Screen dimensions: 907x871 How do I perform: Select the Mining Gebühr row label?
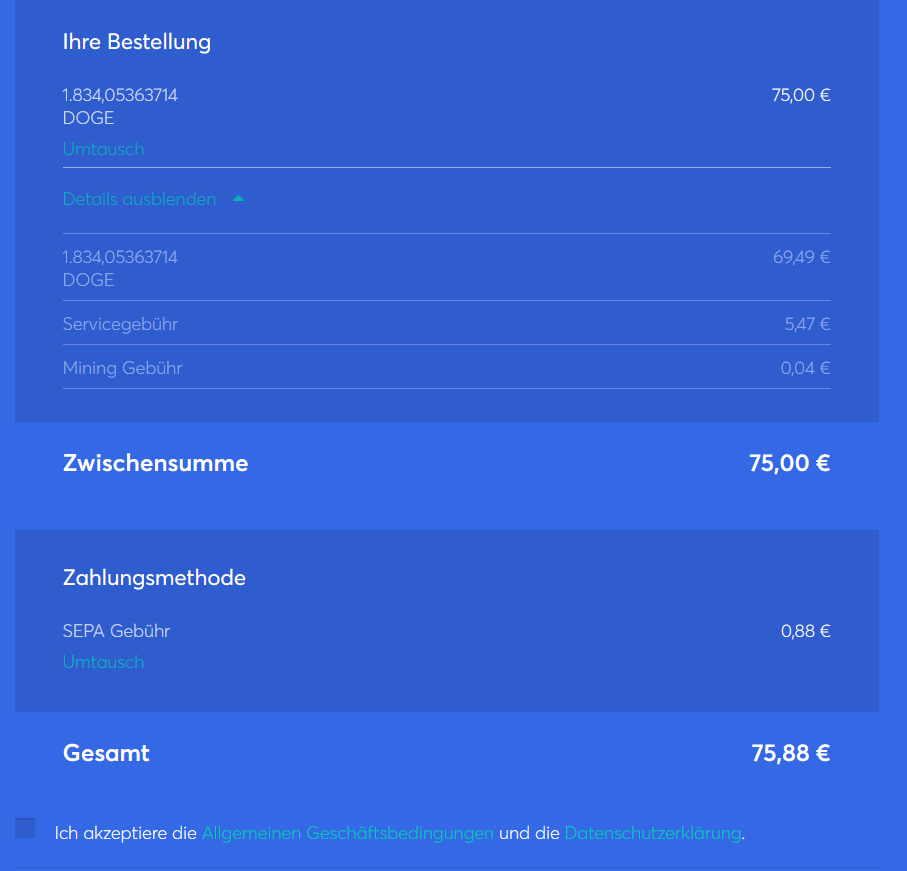click(122, 368)
